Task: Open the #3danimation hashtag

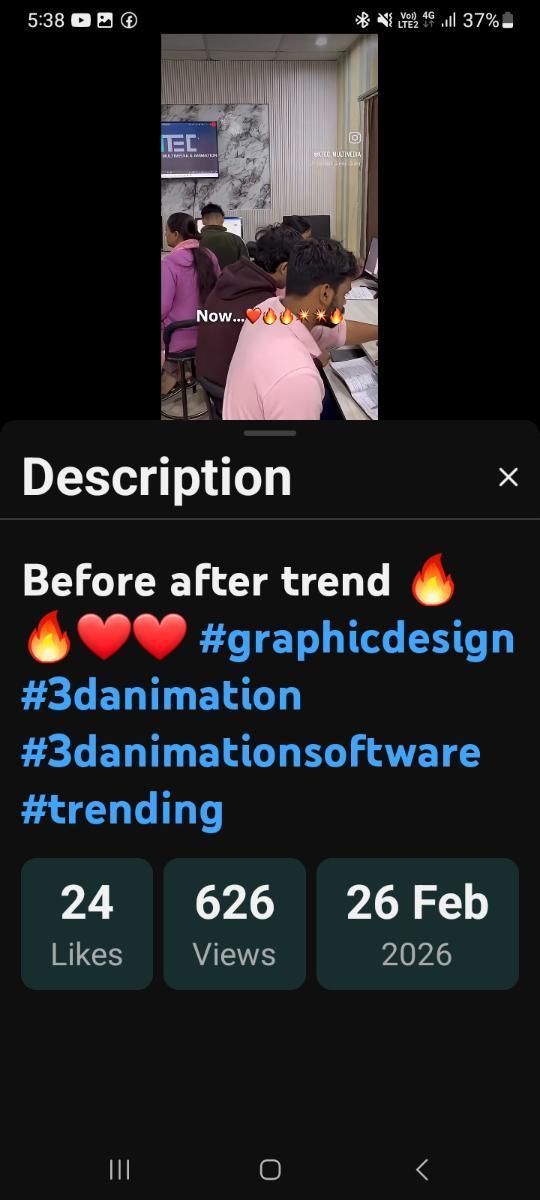Action: tap(161, 695)
